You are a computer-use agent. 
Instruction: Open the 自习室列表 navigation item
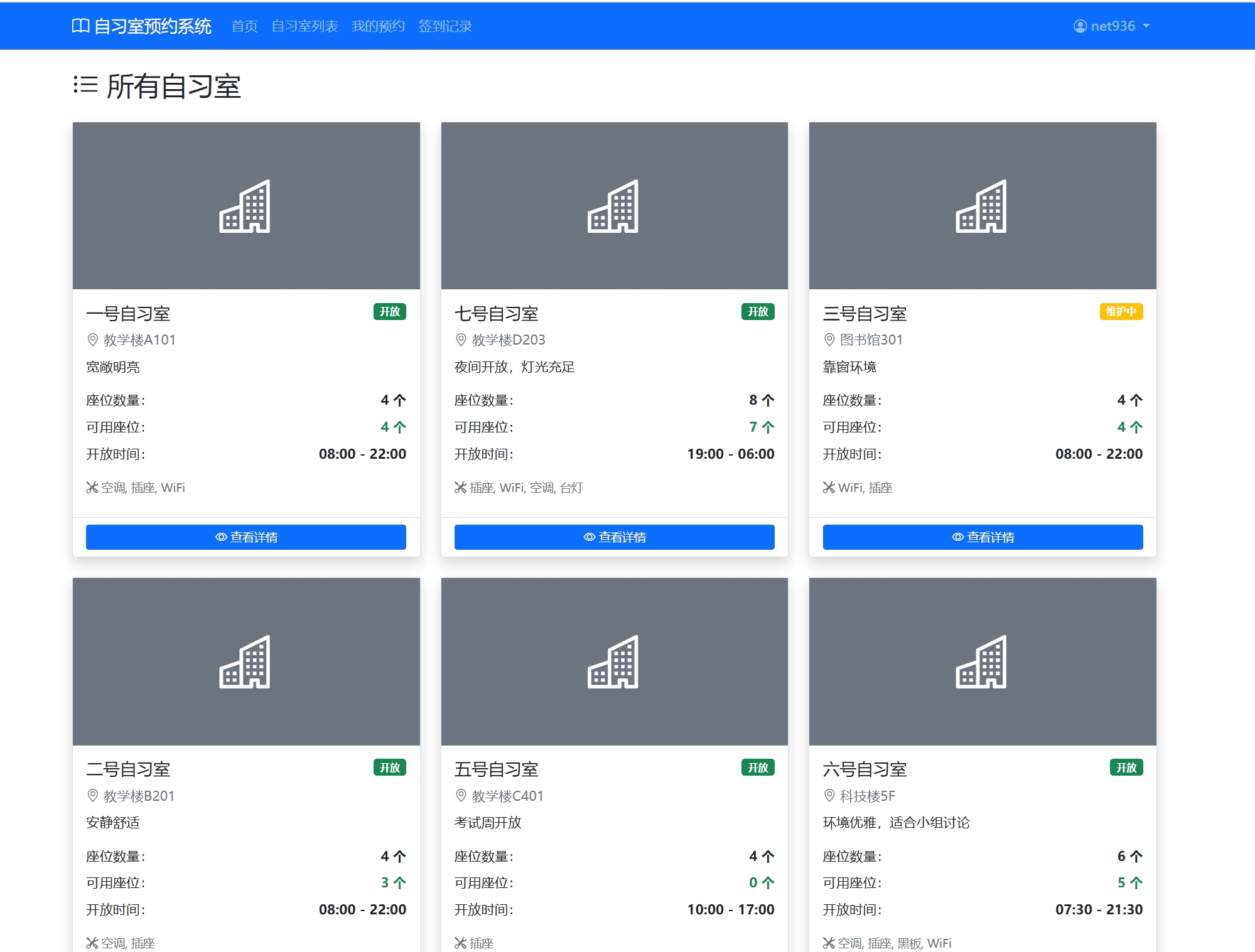[x=305, y=26]
